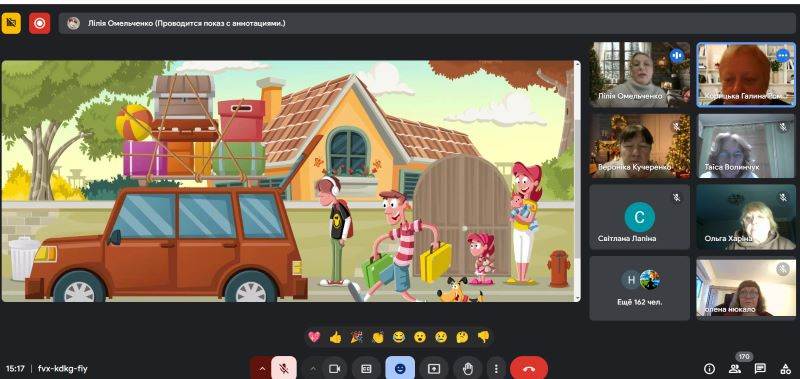Screen dimensions: 800x379
Task: Click the recording indicator icon
Action: pyautogui.click(x=39, y=23)
